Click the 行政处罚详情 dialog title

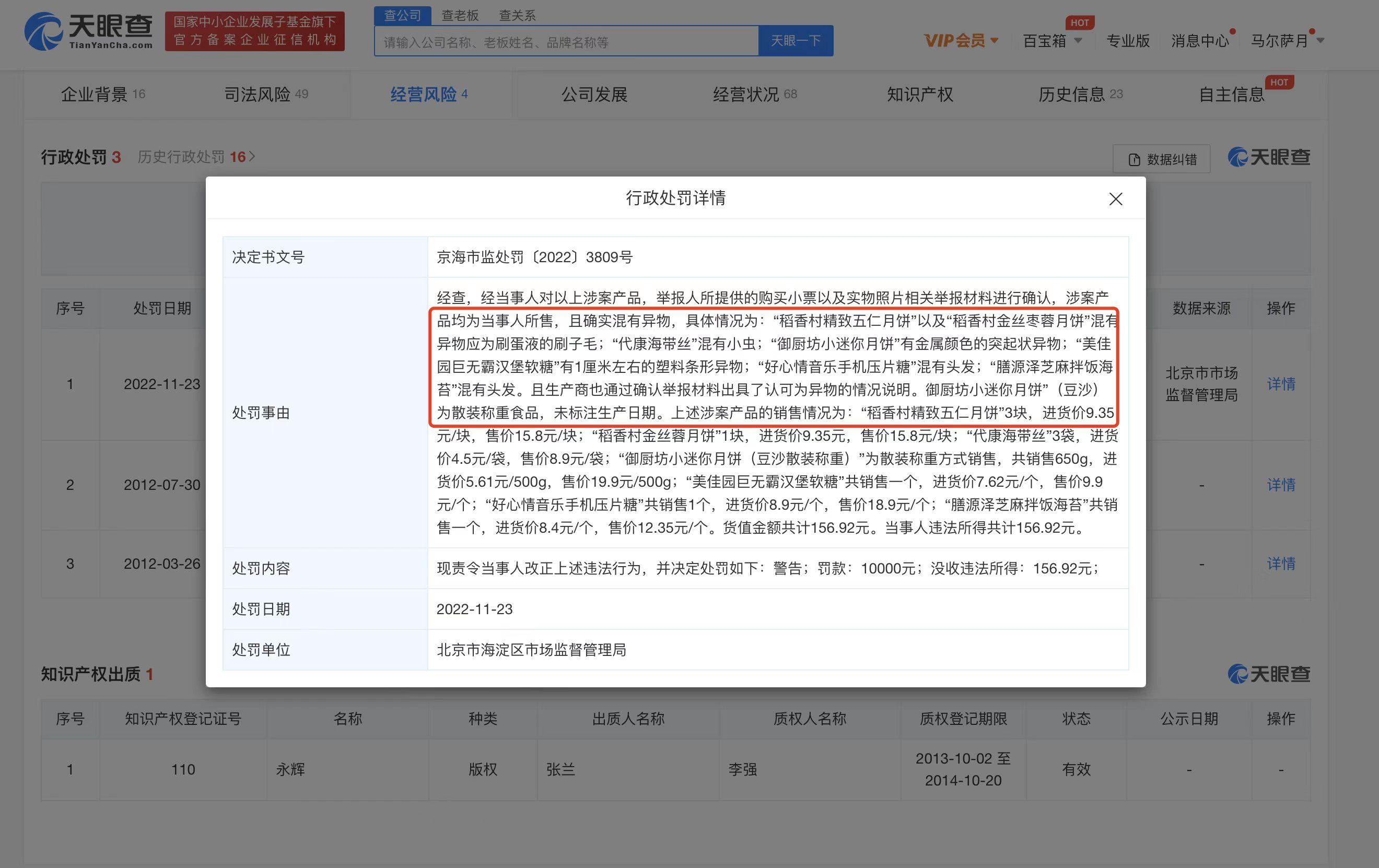(676, 198)
